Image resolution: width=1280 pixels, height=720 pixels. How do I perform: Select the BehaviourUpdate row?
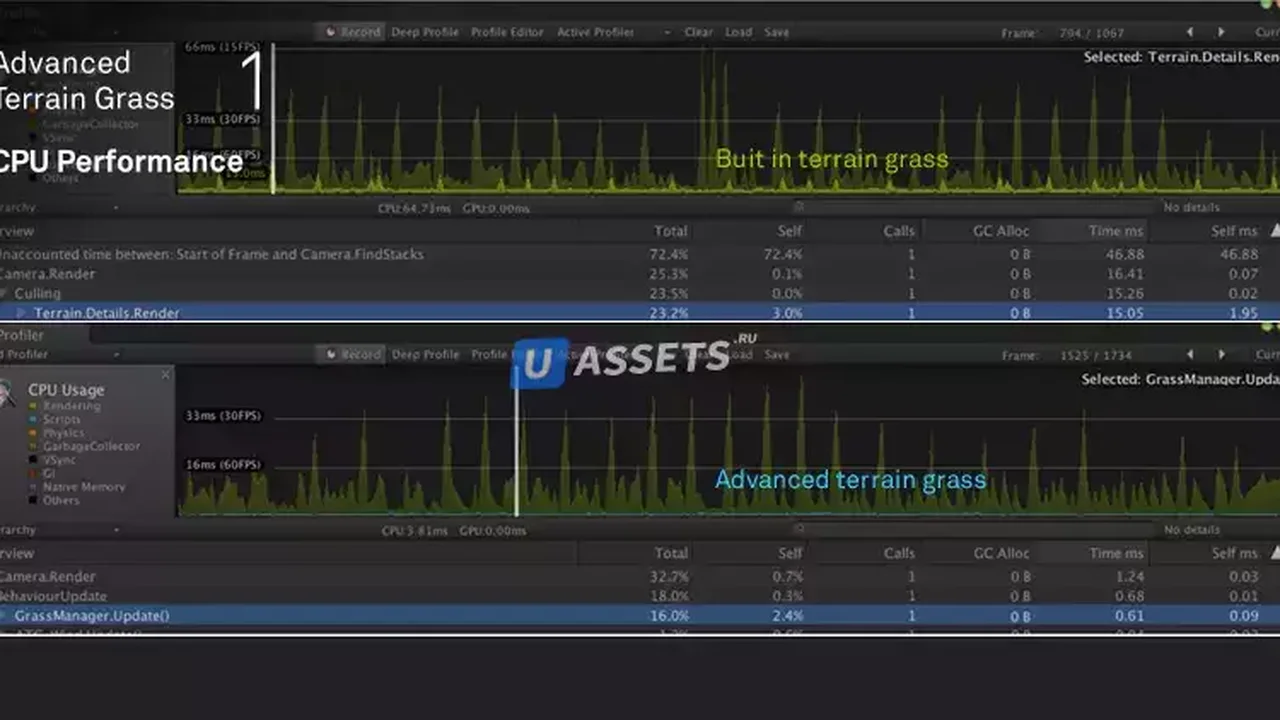(640, 596)
